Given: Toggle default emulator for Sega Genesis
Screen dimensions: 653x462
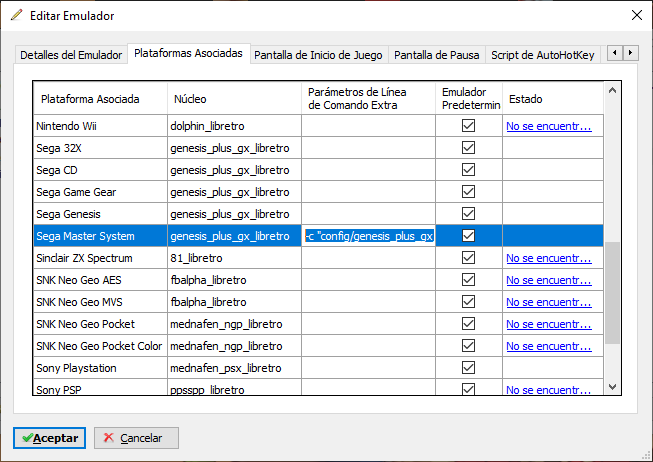Looking at the screenshot, I should pos(469,214).
